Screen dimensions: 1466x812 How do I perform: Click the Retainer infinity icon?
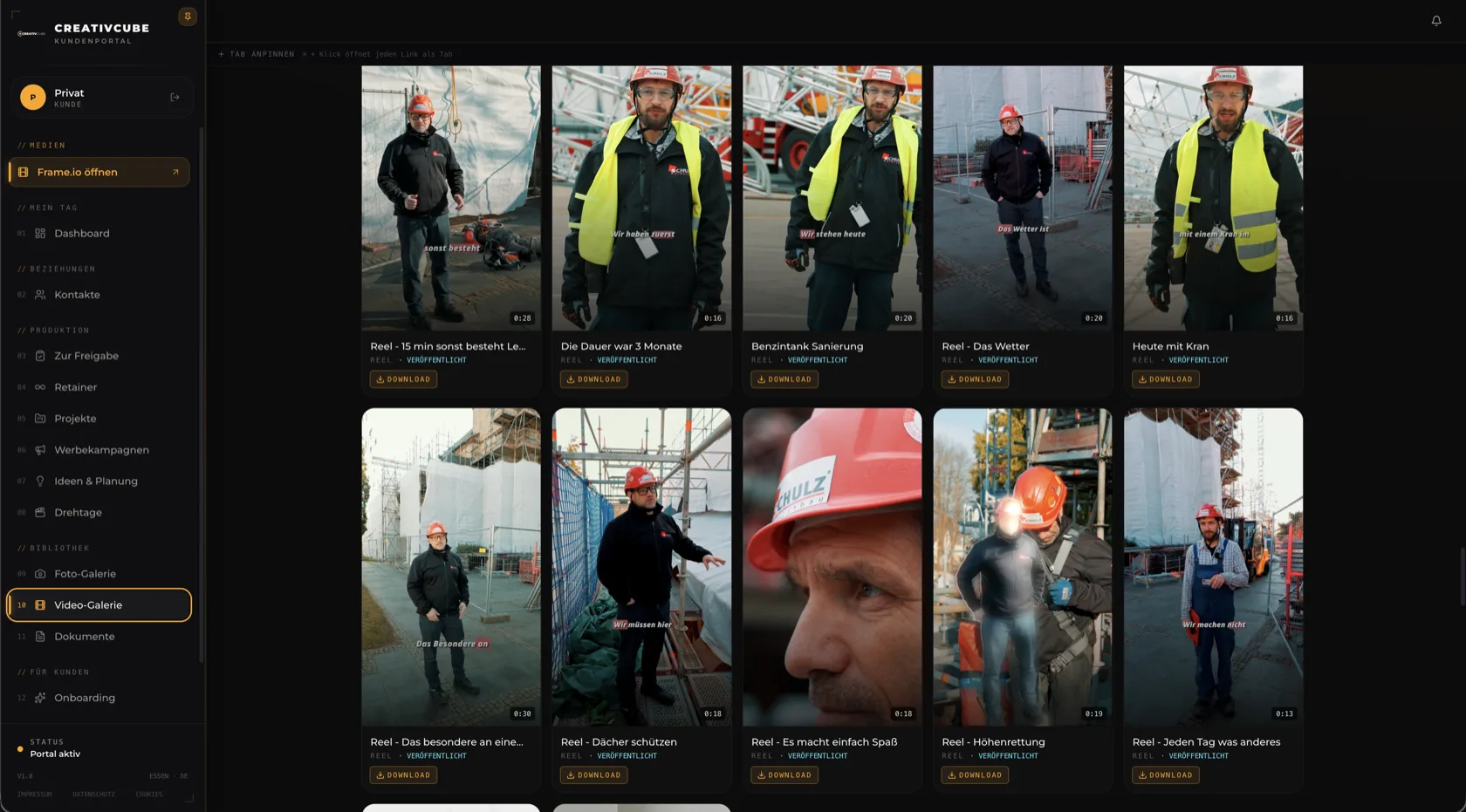[x=40, y=387]
